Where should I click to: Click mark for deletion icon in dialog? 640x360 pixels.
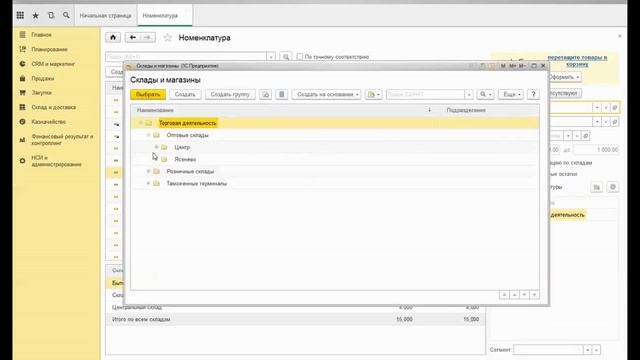[x=282, y=94]
